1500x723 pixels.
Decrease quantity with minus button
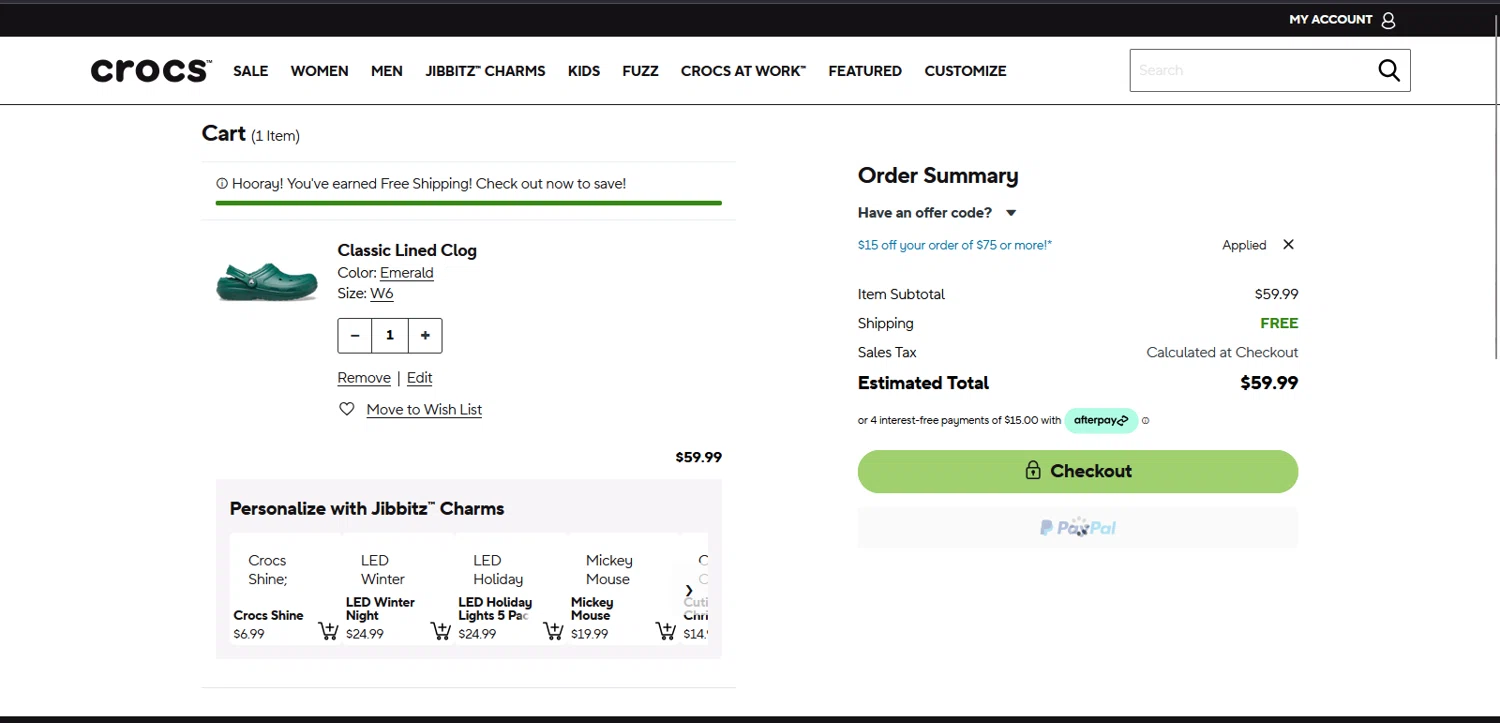(x=355, y=336)
